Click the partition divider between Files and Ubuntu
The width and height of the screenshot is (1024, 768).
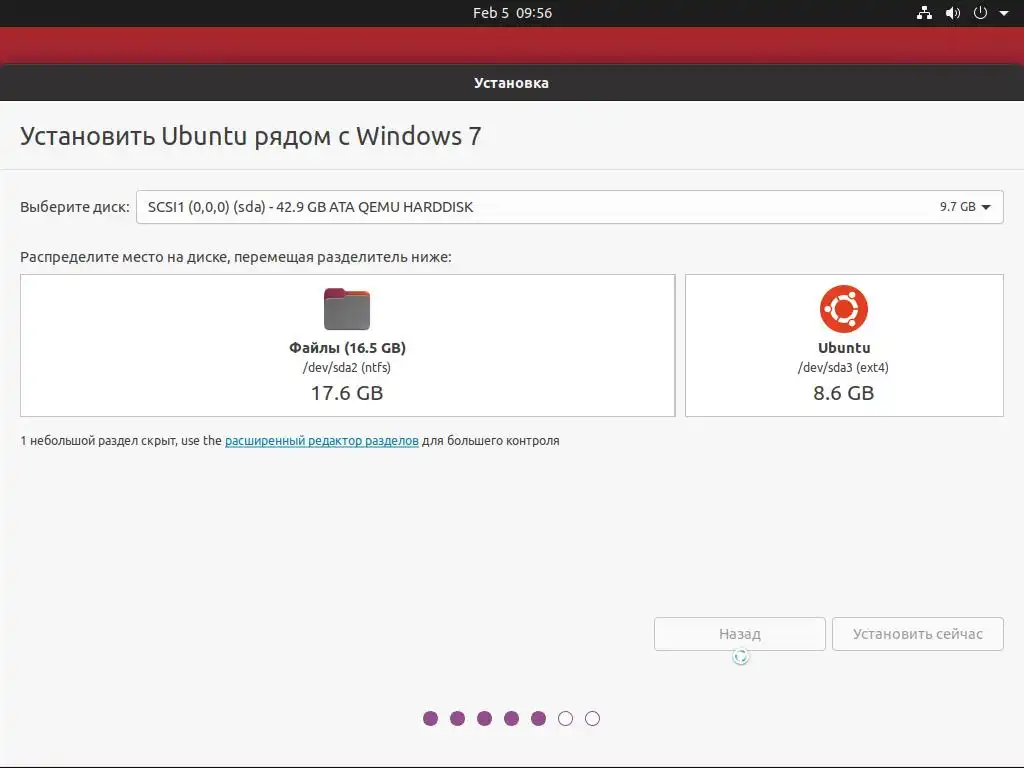tap(680, 345)
